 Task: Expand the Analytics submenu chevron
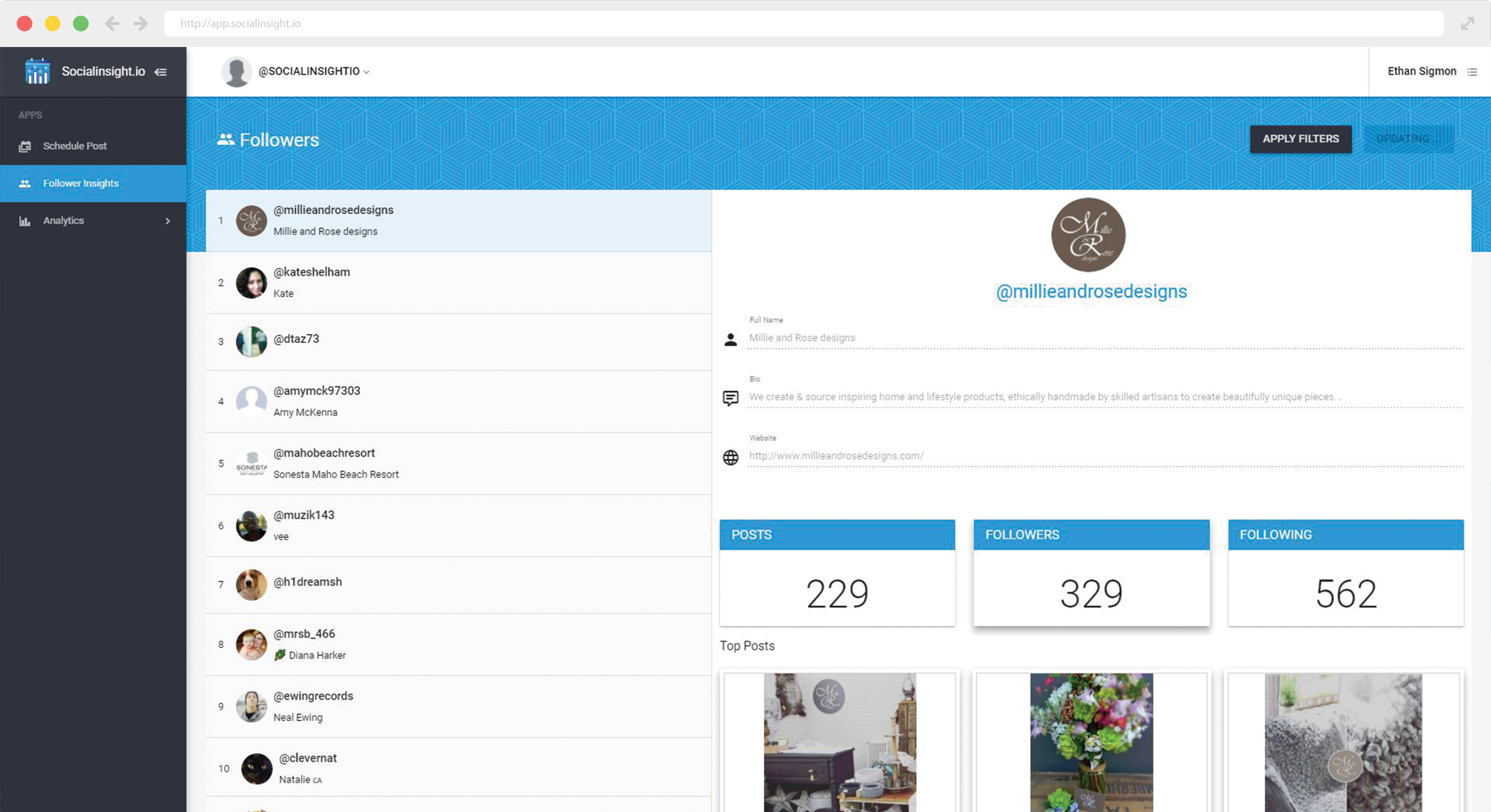pyautogui.click(x=167, y=220)
